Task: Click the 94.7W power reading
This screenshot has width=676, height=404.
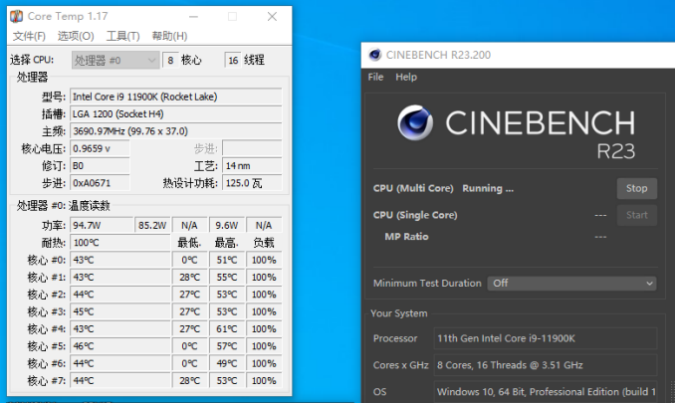Action: tap(102, 225)
